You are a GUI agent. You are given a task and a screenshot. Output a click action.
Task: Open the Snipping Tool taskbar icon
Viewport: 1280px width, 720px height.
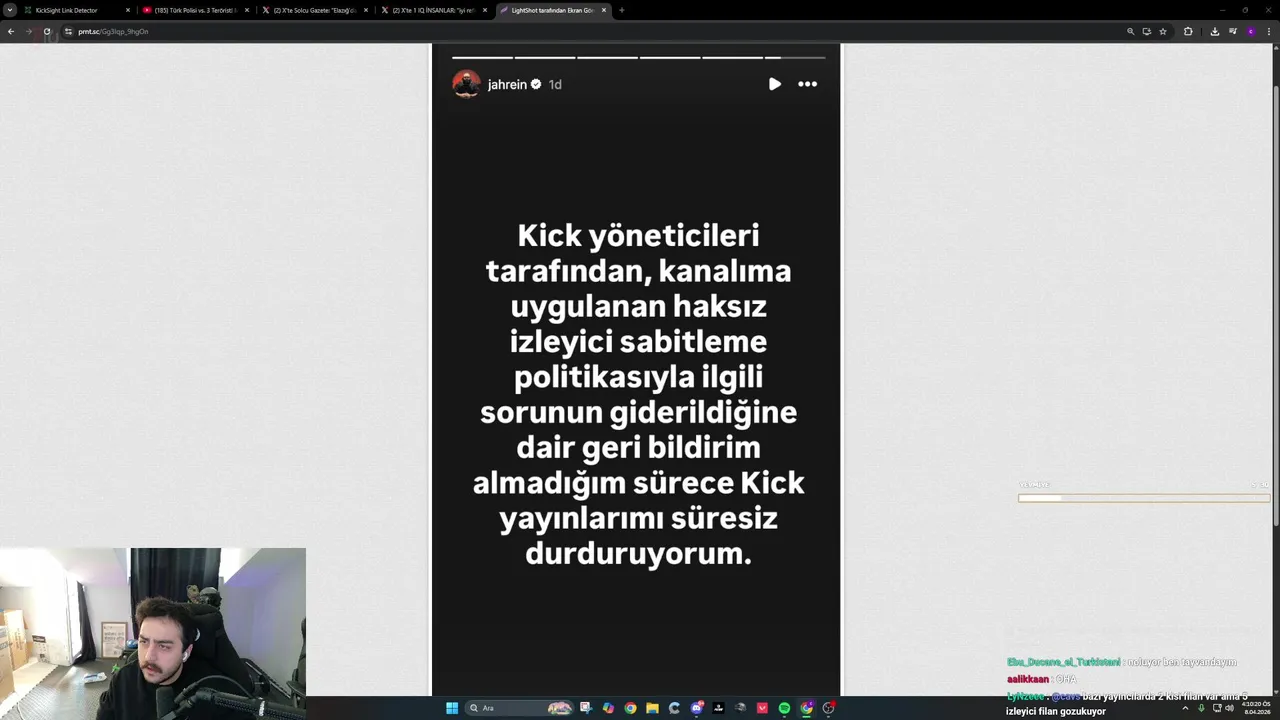pyautogui.click(x=586, y=708)
